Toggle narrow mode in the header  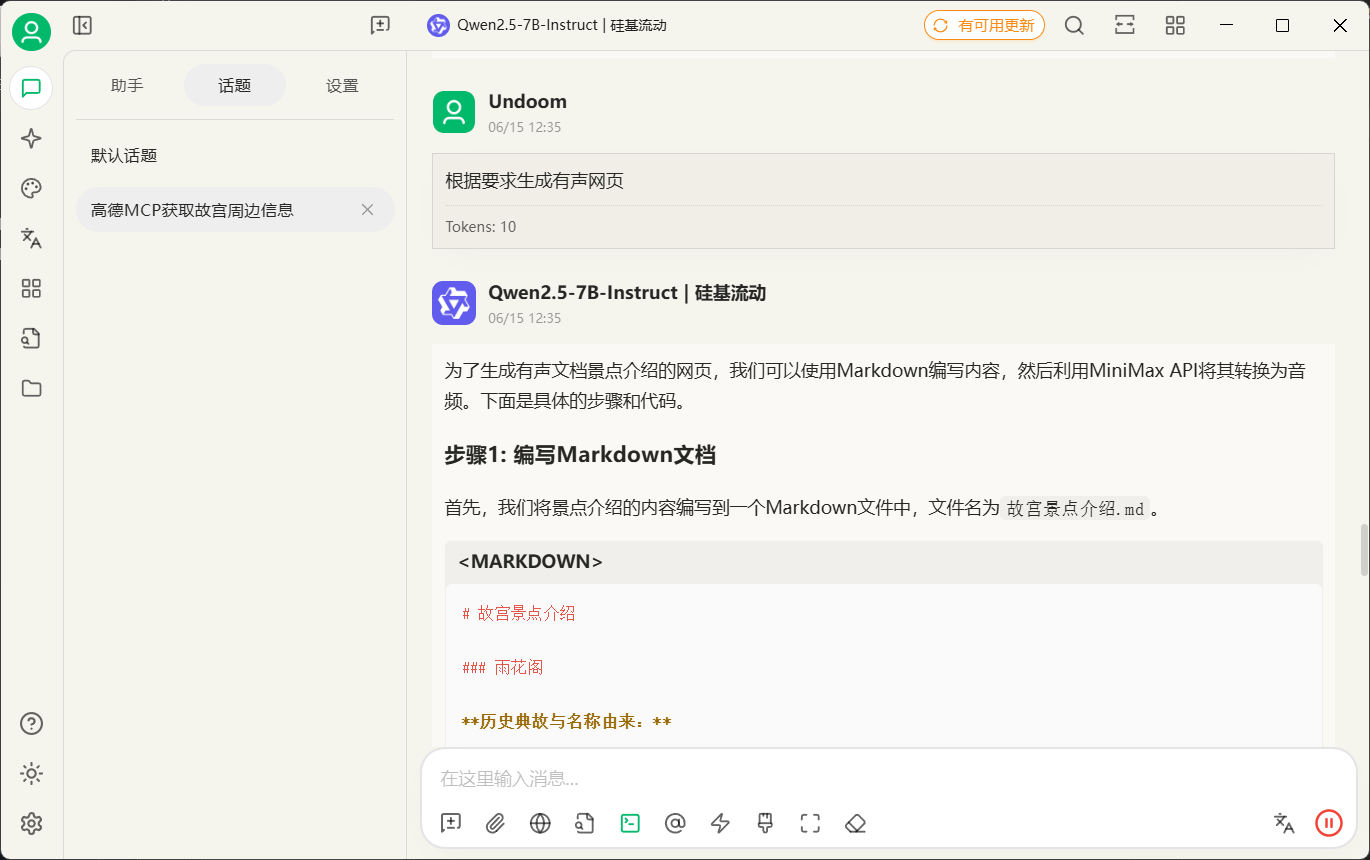pos(1125,26)
